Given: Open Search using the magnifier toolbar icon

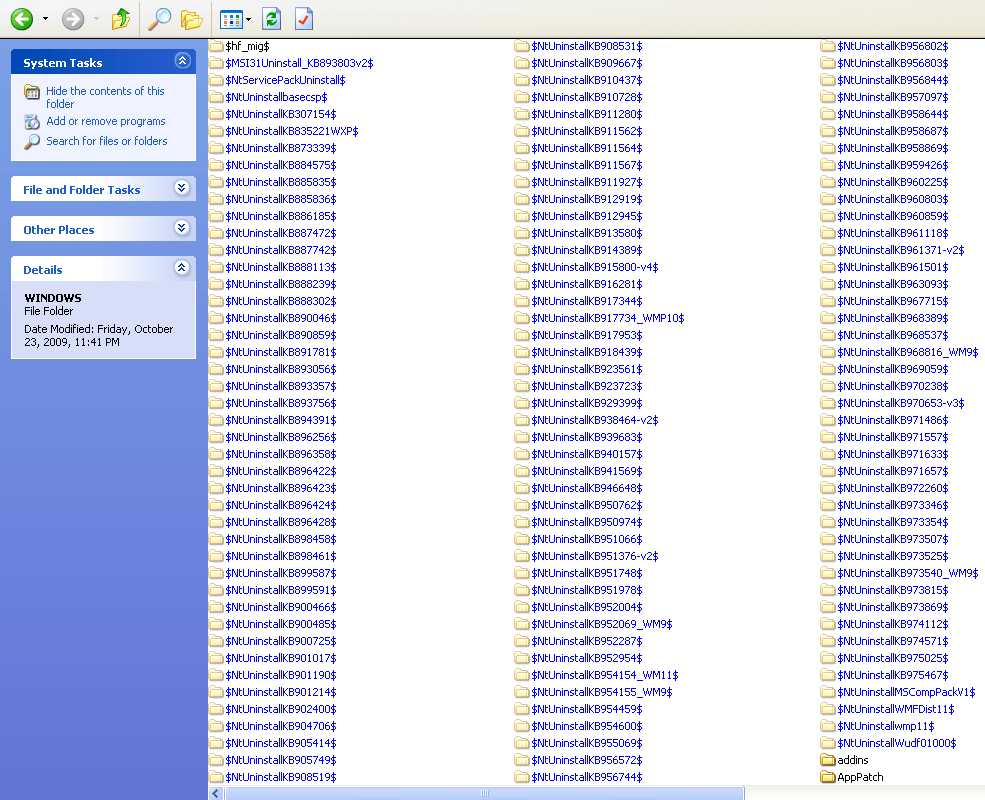Looking at the screenshot, I should click(x=160, y=18).
